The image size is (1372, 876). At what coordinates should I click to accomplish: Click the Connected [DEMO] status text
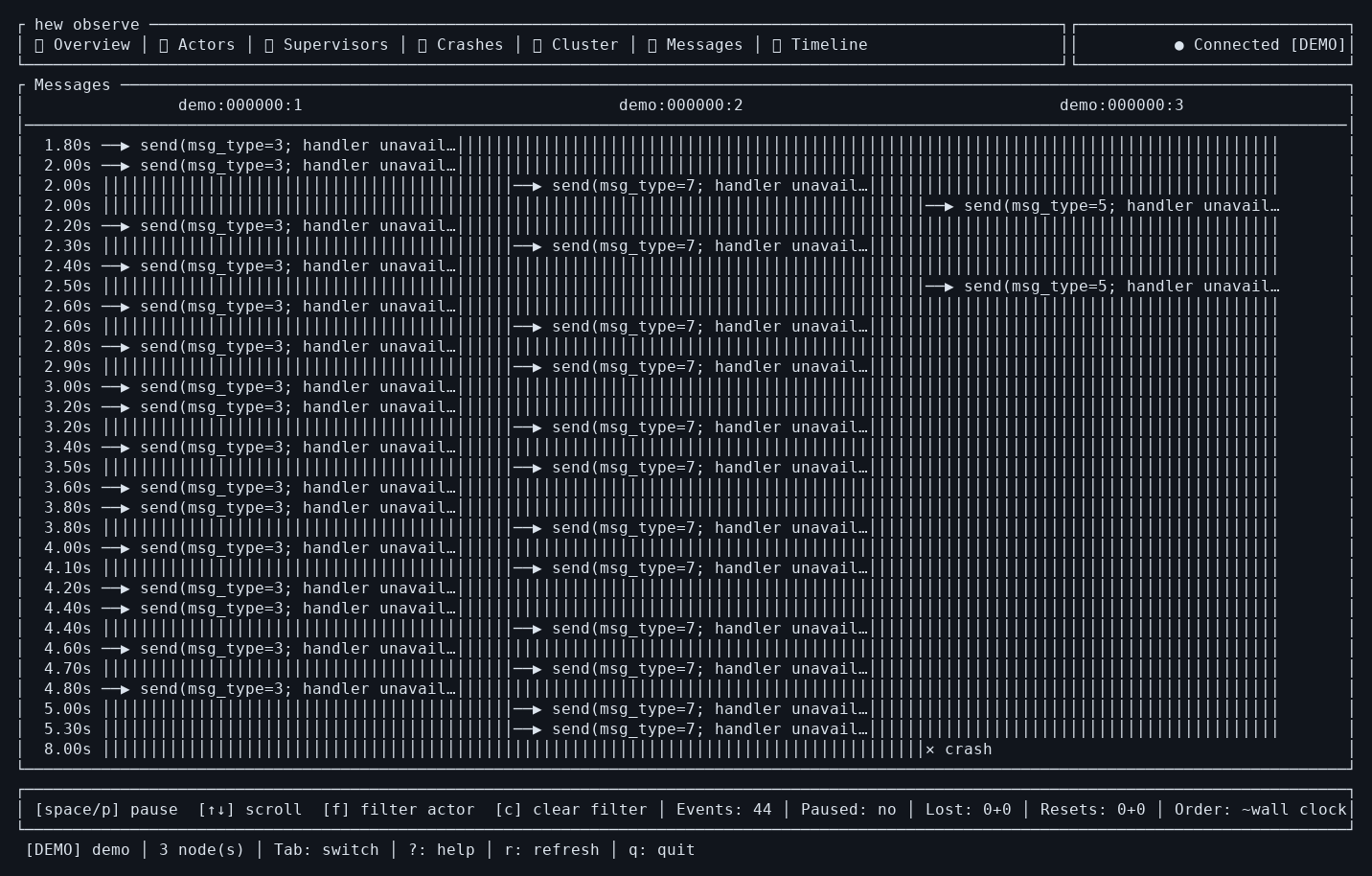click(x=1270, y=45)
